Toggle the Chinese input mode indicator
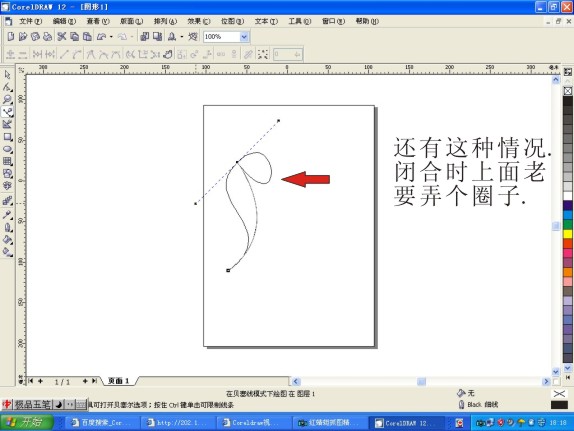The image size is (574, 431). tap(7, 404)
